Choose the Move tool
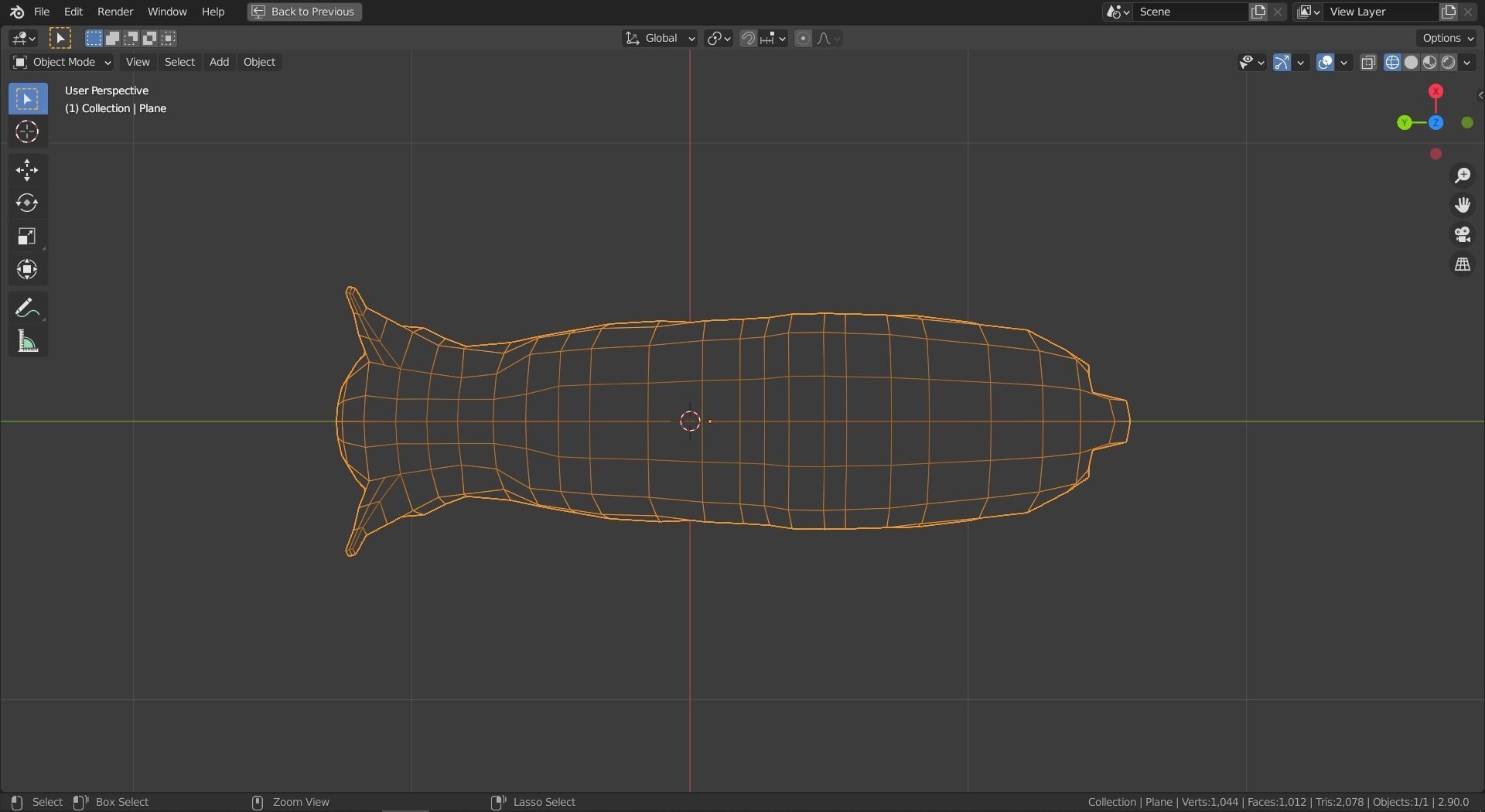The height and width of the screenshot is (812, 1485). (28, 170)
